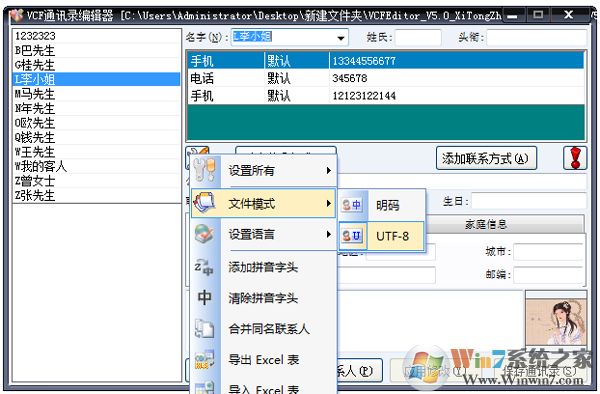The width and height of the screenshot is (600, 394).
Task: Open the 设置所有 submenu
Action: coord(263,170)
